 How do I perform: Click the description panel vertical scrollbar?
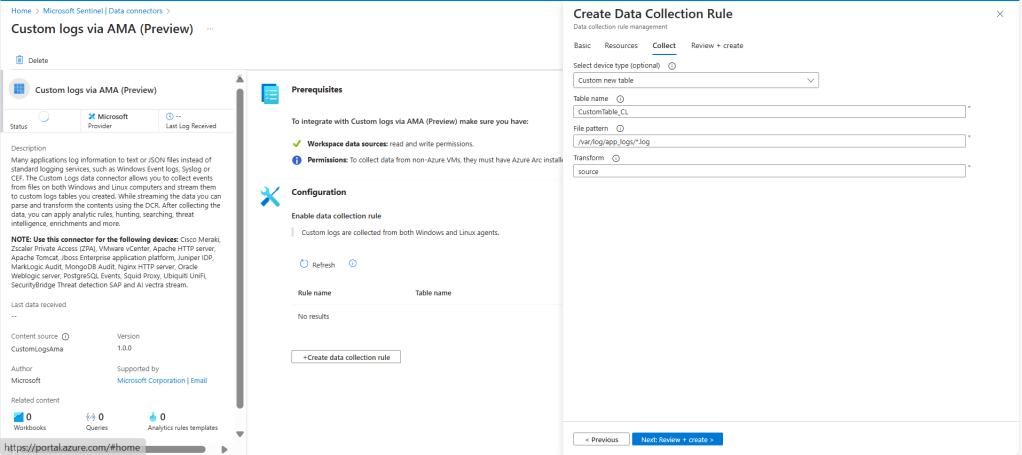(x=239, y=250)
